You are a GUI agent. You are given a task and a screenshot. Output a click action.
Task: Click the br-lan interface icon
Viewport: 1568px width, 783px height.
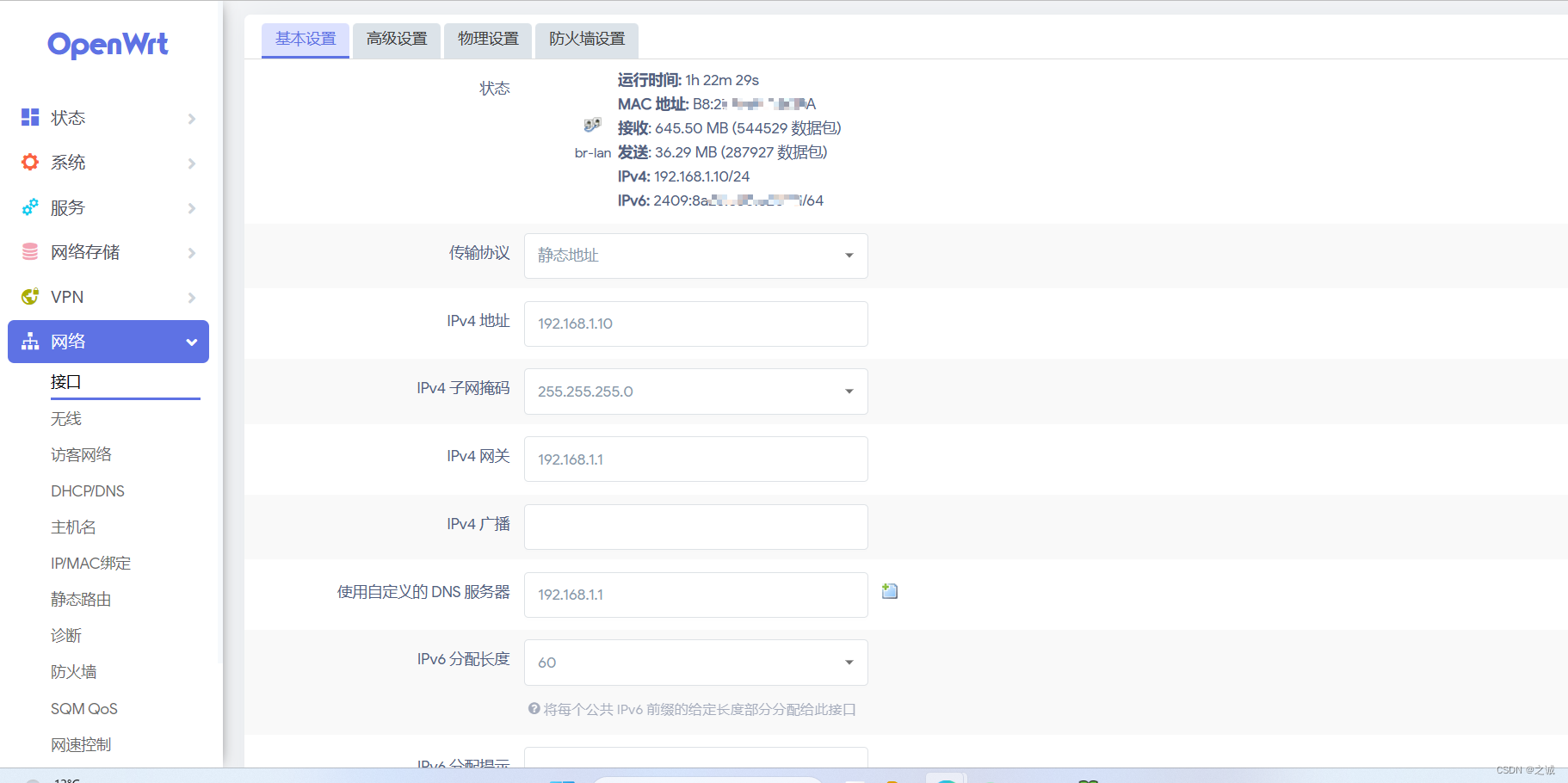(592, 126)
